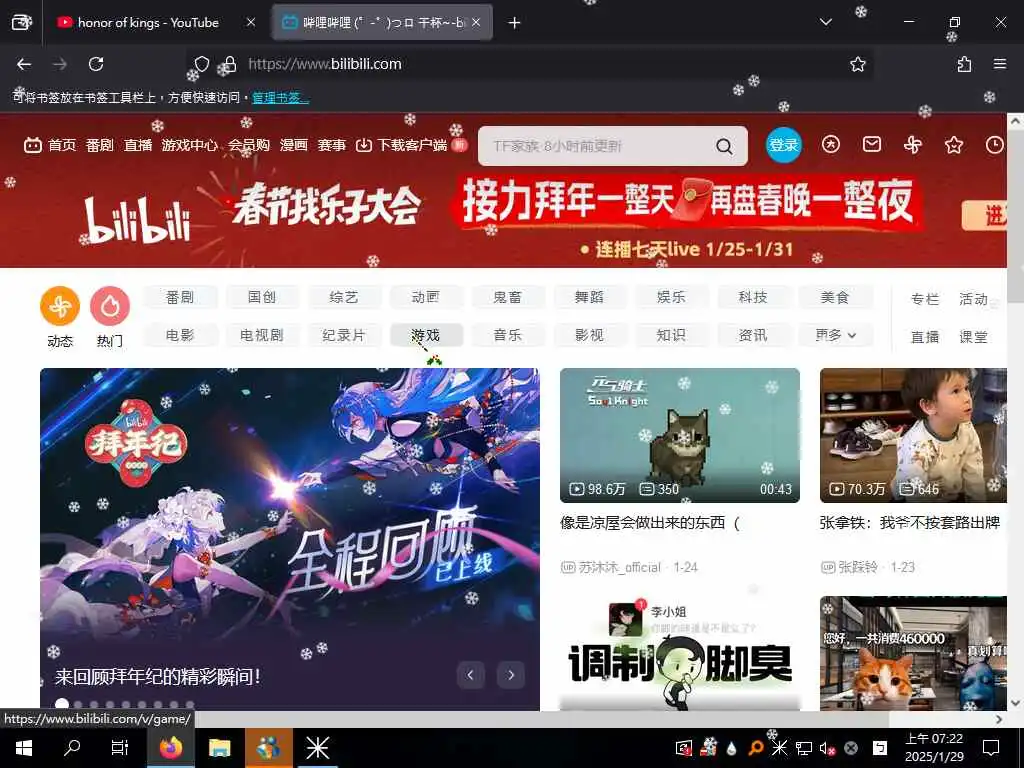The height and width of the screenshot is (768, 1024).
Task: Open 赛事 in top navigation
Action: click(x=331, y=145)
